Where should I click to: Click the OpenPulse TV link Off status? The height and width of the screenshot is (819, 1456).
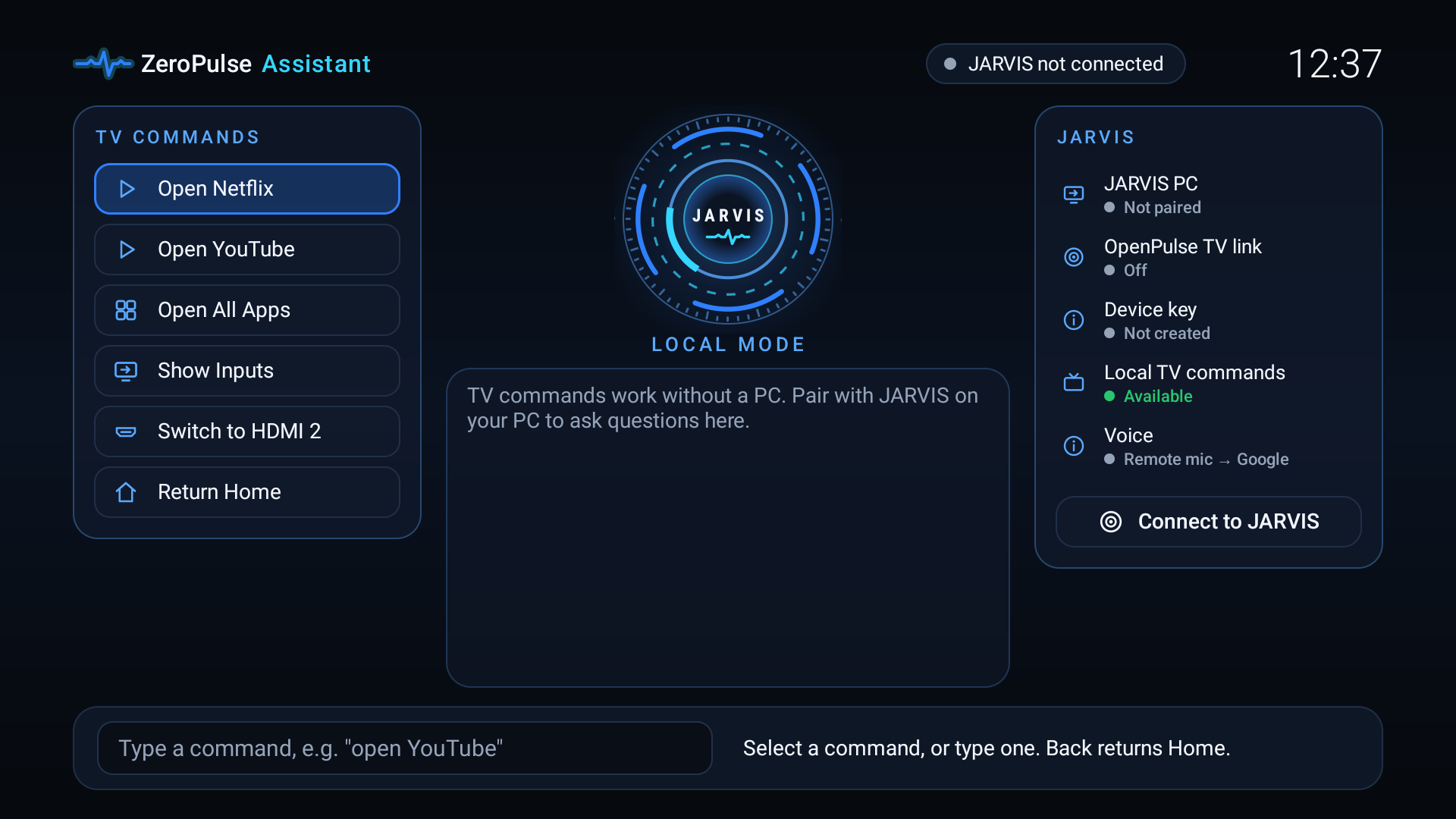[x=1135, y=271]
